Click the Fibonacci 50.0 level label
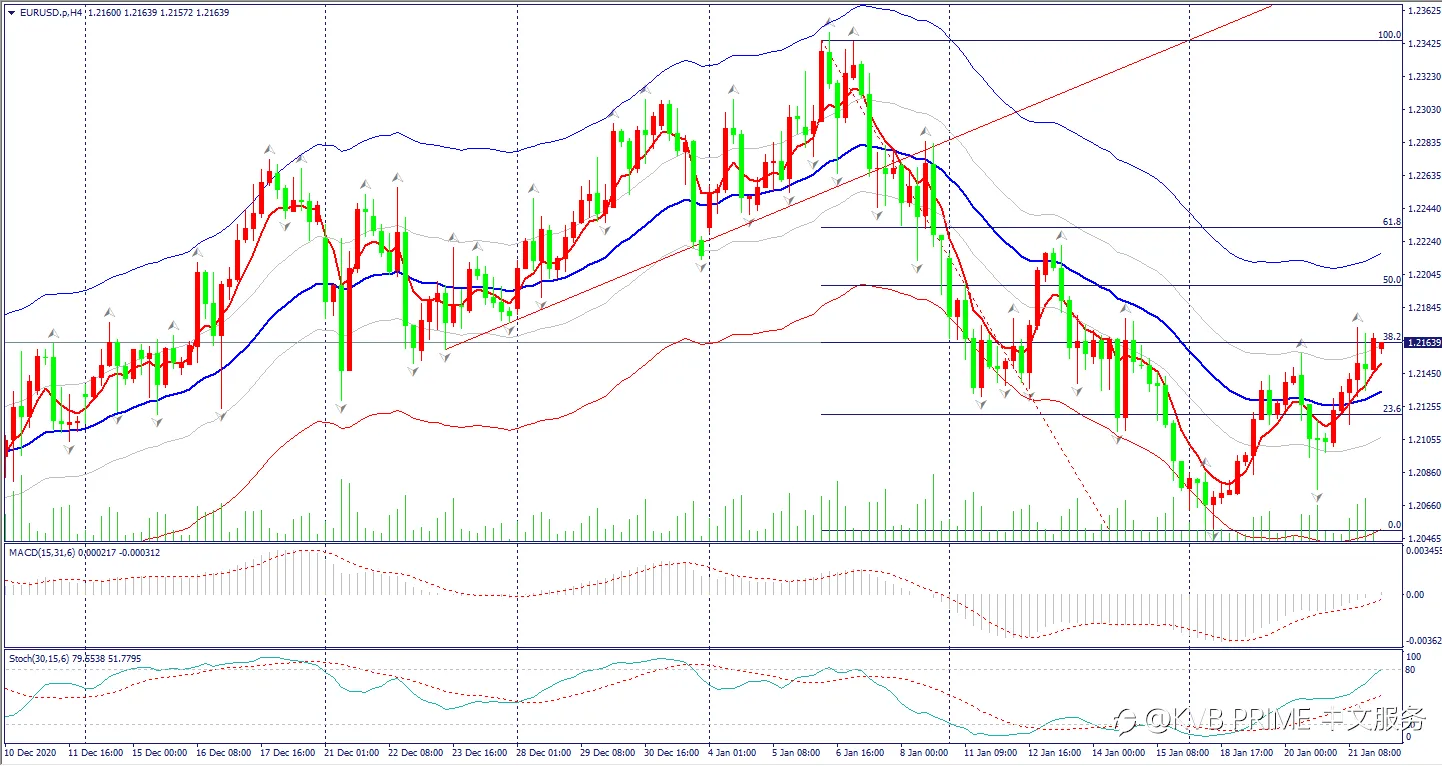The width and height of the screenshot is (1442, 766). point(1392,280)
